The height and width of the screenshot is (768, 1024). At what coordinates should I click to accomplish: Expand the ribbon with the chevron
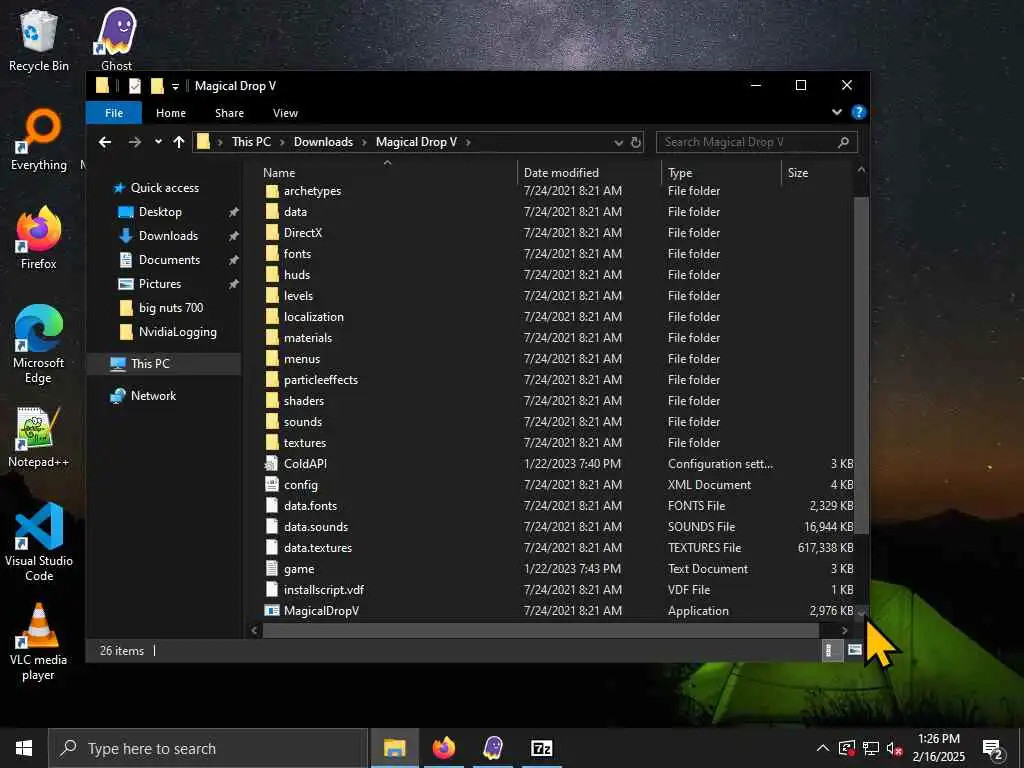(837, 112)
